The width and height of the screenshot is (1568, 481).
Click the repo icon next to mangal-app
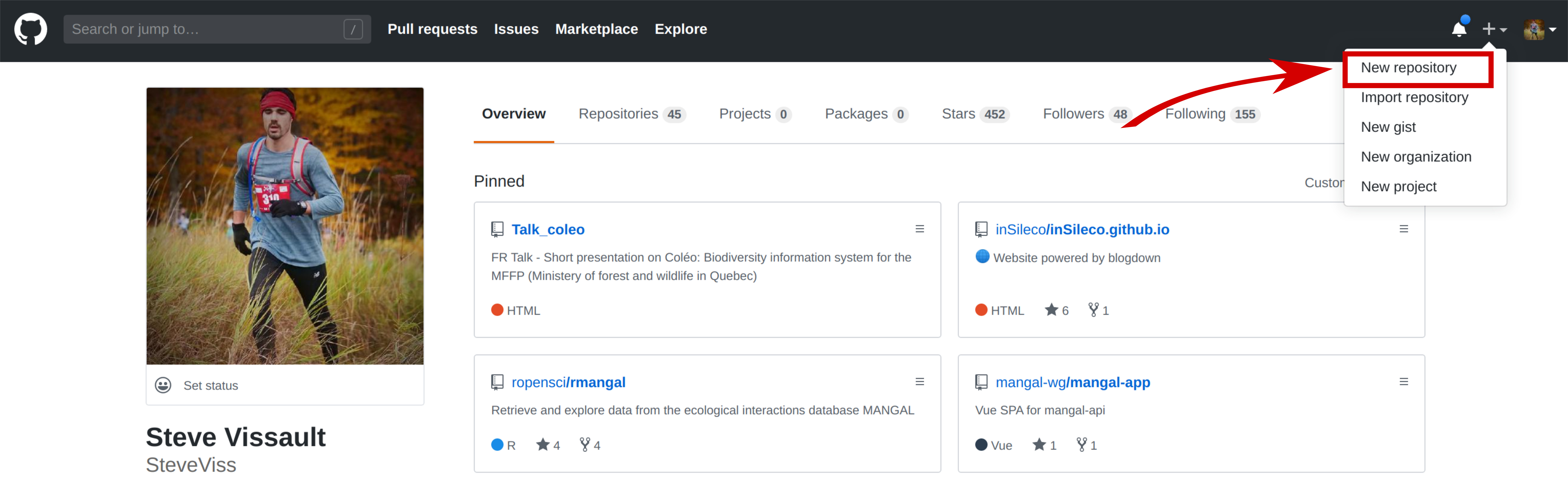(981, 382)
